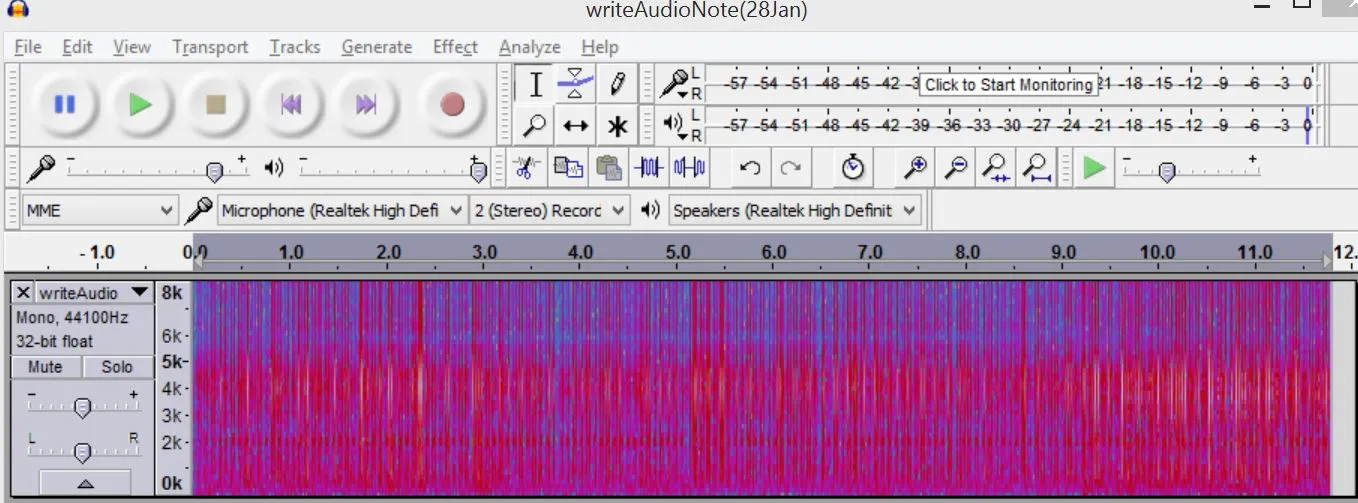Open the Speakers playback device dropdown

tap(794, 211)
